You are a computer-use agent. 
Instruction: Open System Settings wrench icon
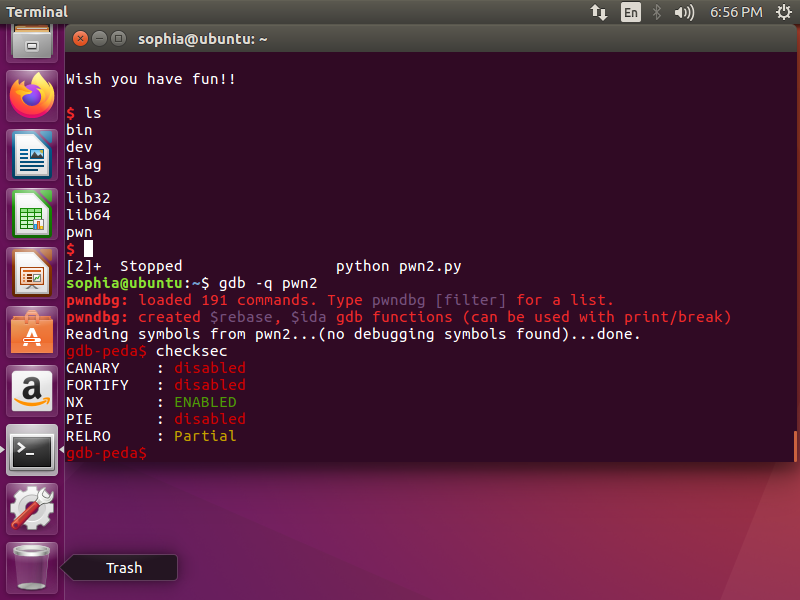pos(32,509)
